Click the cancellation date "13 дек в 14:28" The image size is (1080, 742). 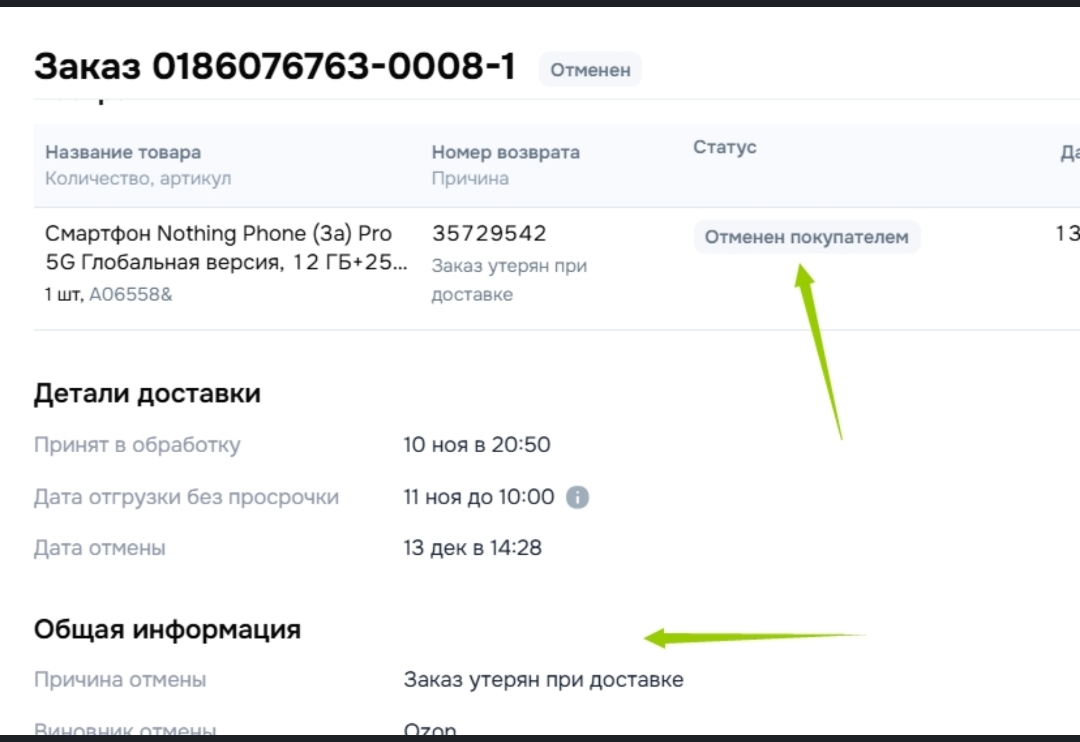click(x=472, y=548)
